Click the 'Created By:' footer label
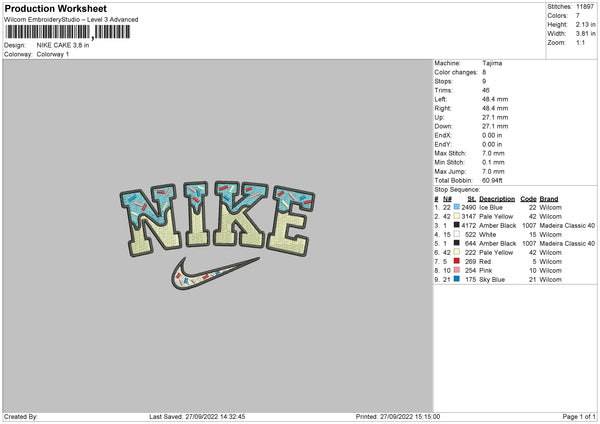 point(21,416)
